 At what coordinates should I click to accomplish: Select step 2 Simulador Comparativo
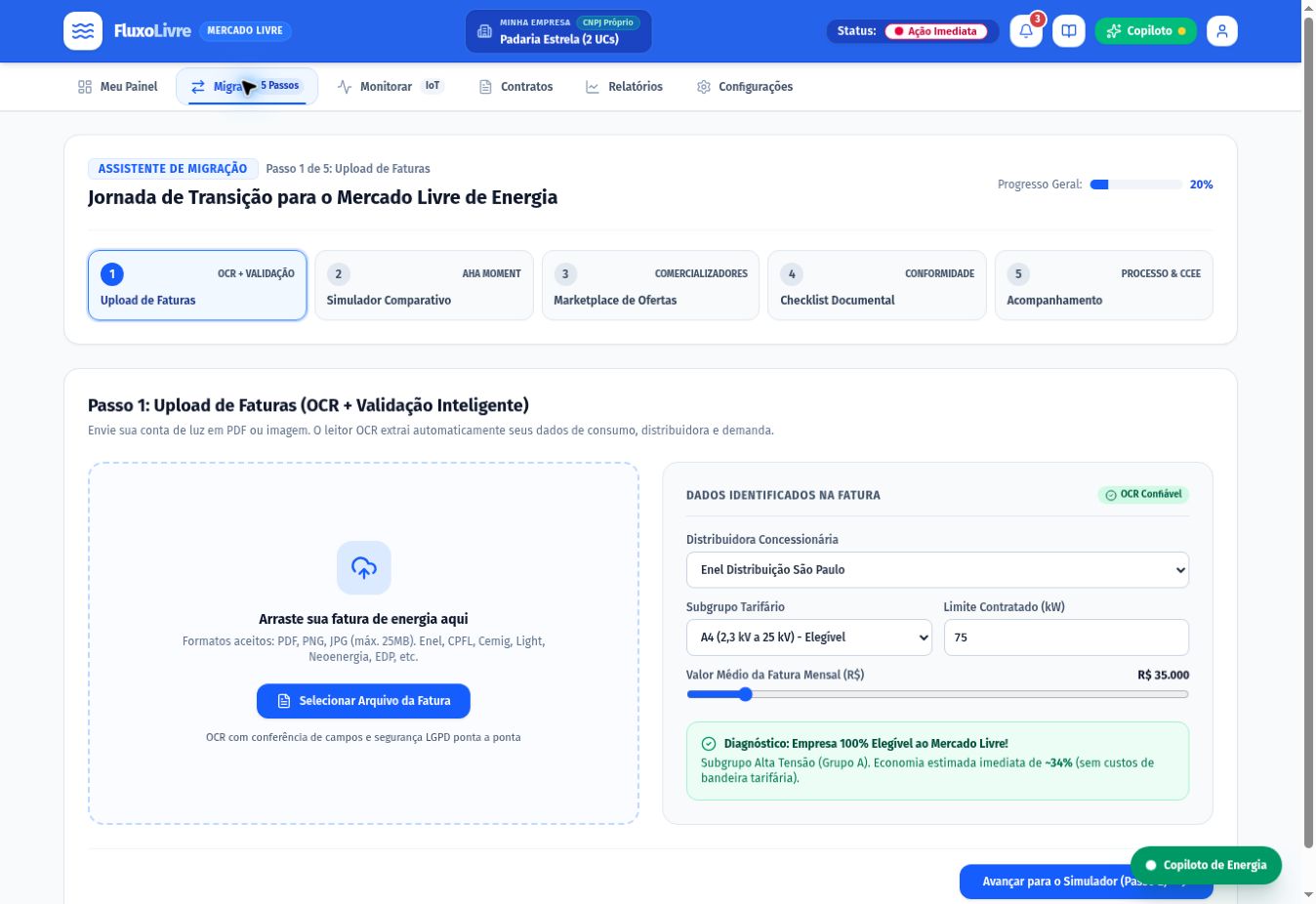point(424,285)
